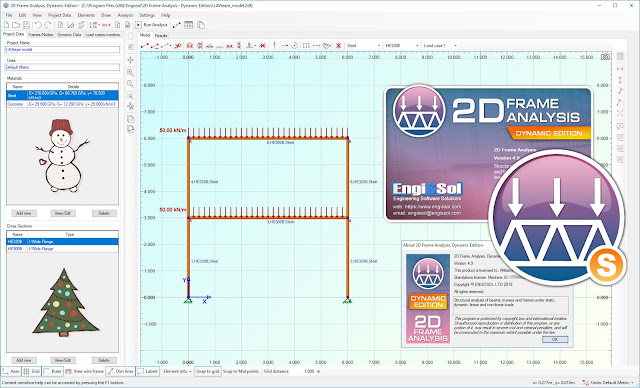Expand the Load case 1 dropdown
Image resolution: width=640 pixels, height=388 pixels.
pyautogui.click(x=440, y=46)
